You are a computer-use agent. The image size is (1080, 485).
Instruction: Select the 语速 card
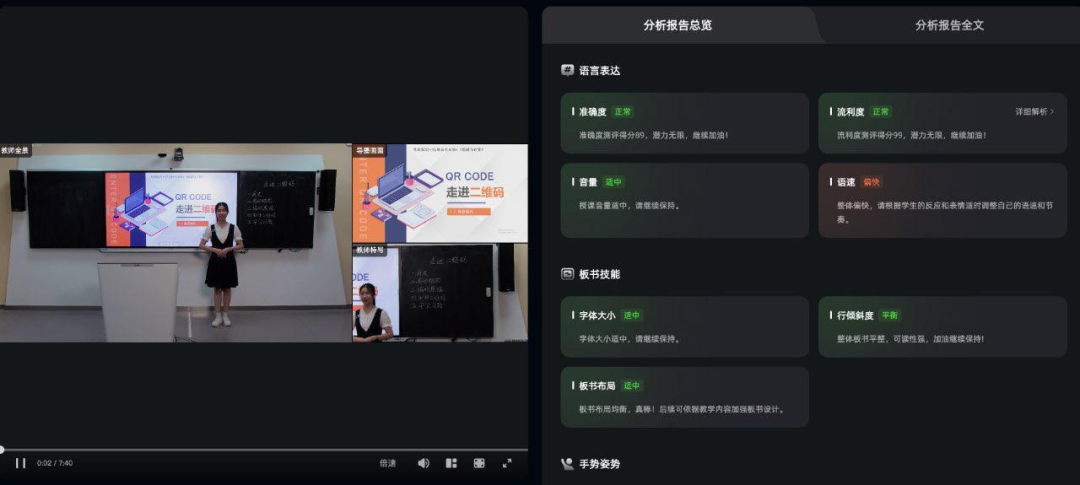942,200
